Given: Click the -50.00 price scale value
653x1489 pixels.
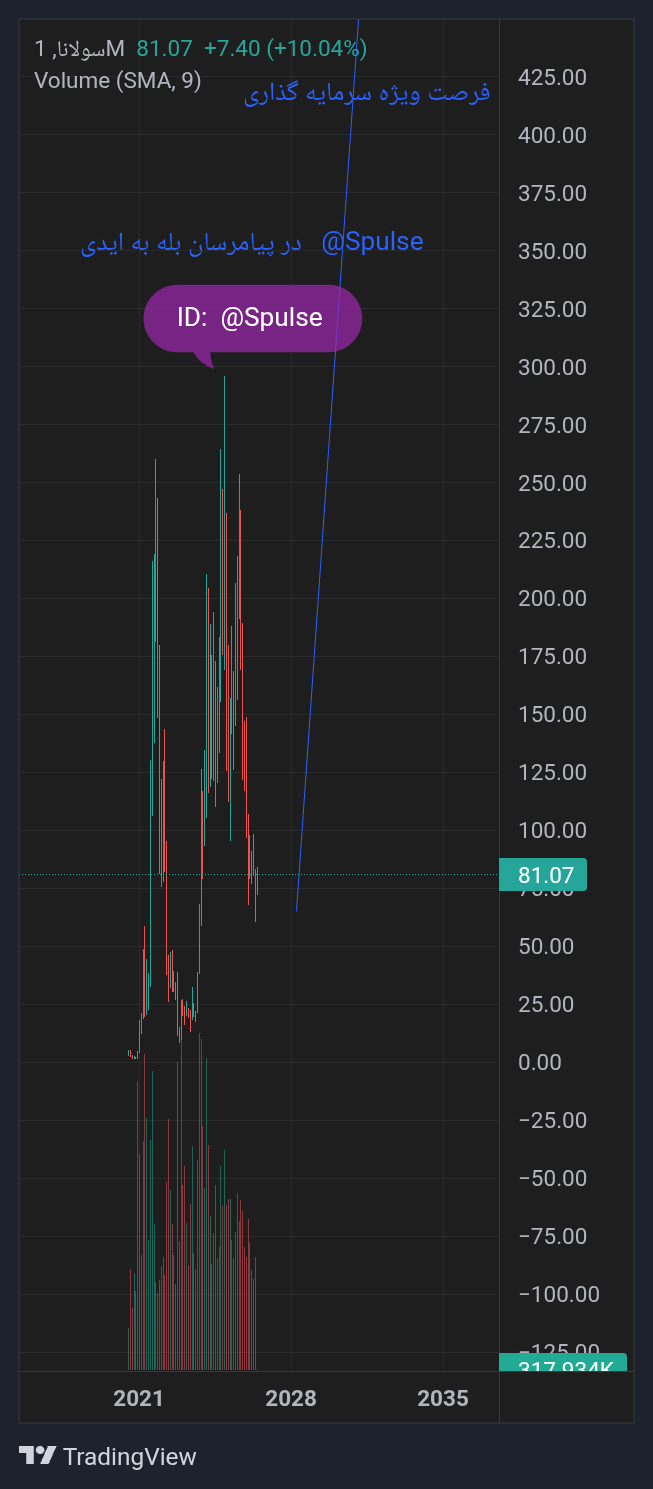Looking at the screenshot, I should point(553,1178).
